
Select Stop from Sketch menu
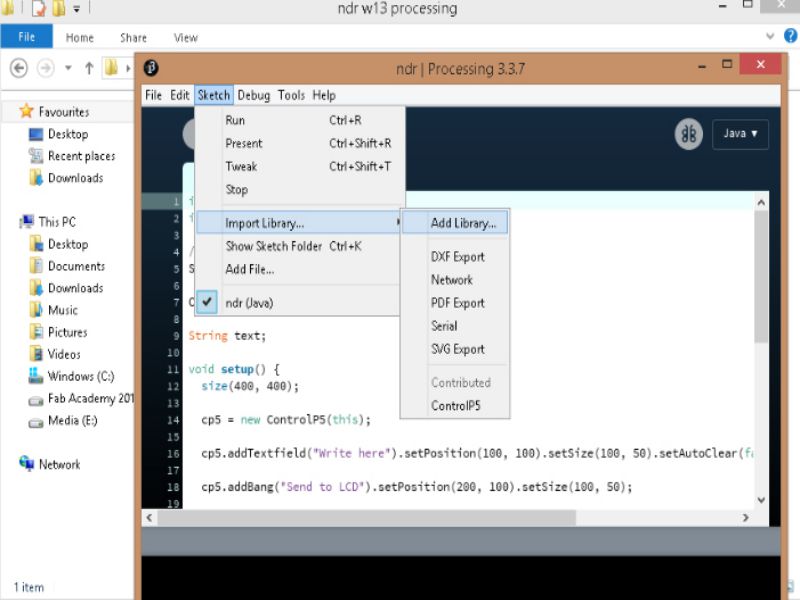coord(298,190)
